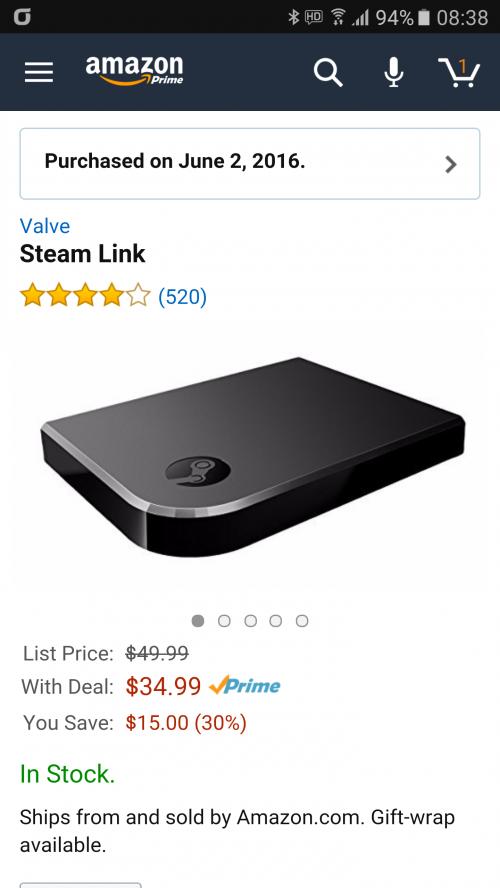The image size is (500, 888).
Task: Tap the Wi-Fi status icon
Action: pos(339,18)
